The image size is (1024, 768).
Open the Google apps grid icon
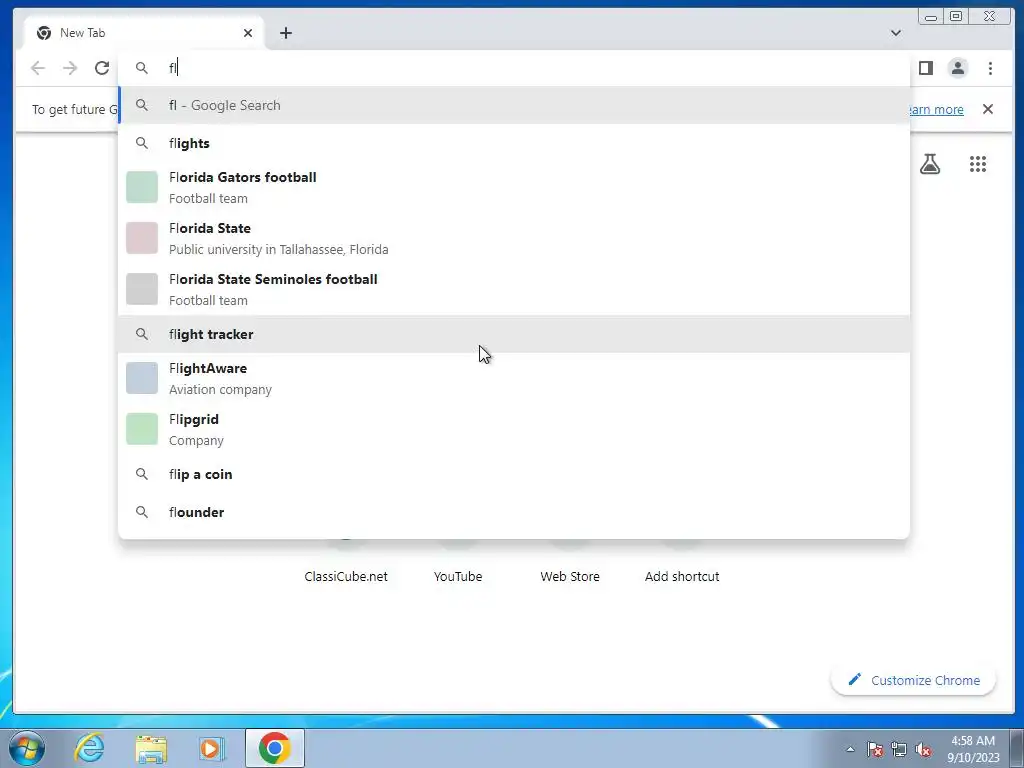coord(978,164)
